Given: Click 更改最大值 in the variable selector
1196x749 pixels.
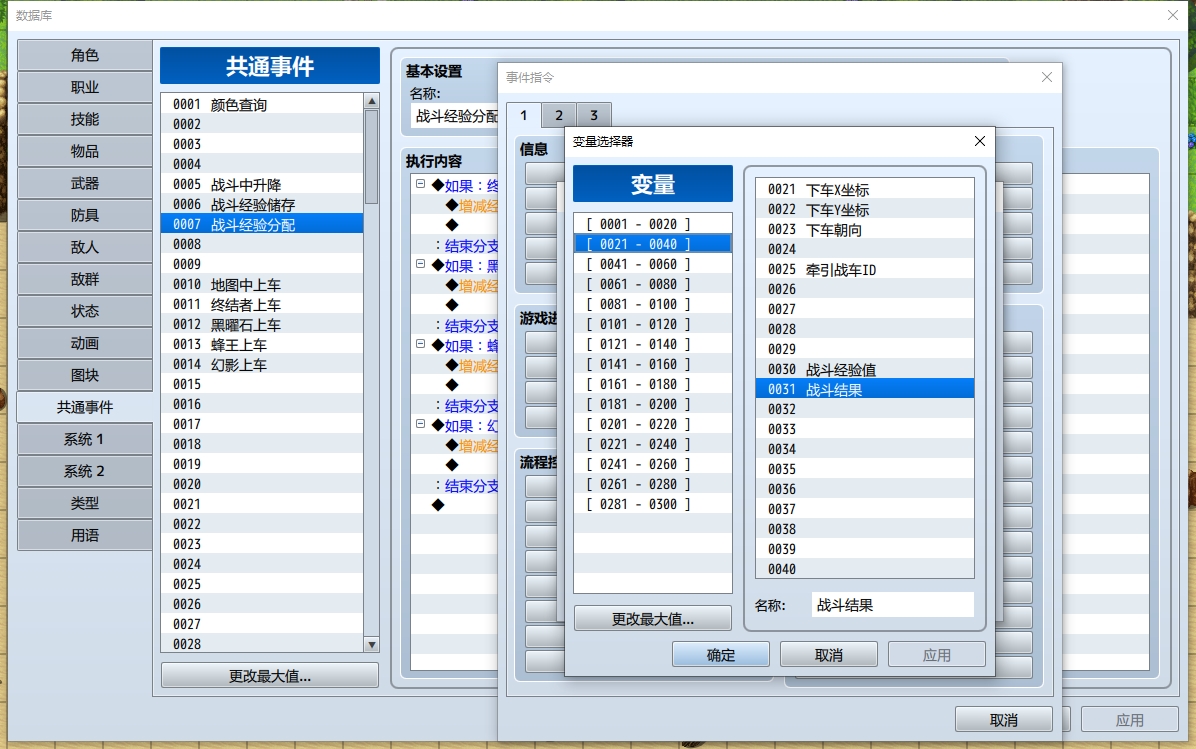Looking at the screenshot, I should pyautogui.click(x=653, y=619).
